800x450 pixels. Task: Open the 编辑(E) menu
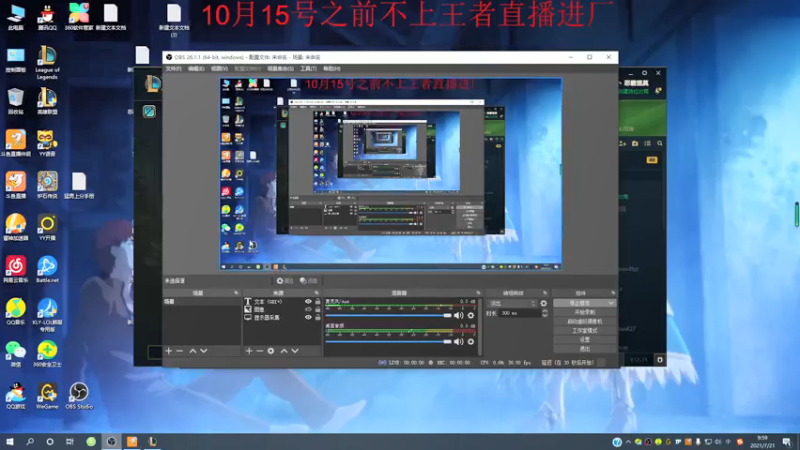point(196,68)
